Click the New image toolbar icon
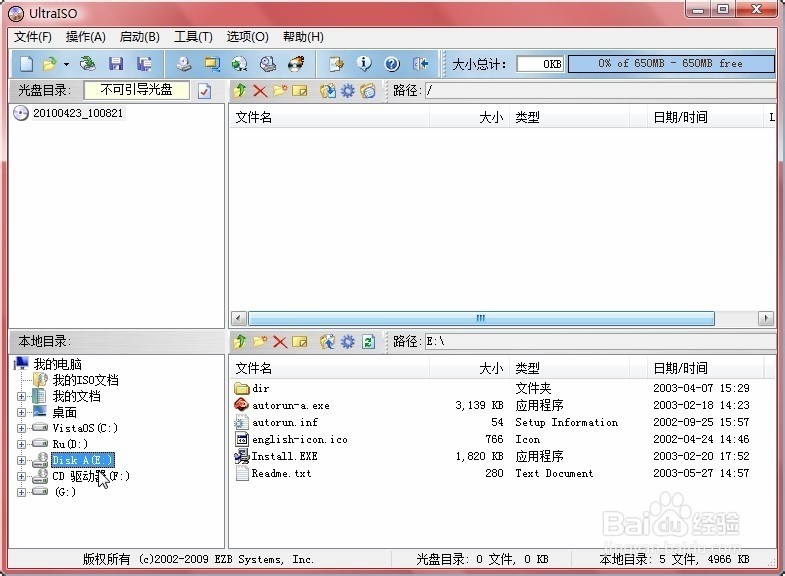This screenshot has width=785, height=576. pos(26,64)
